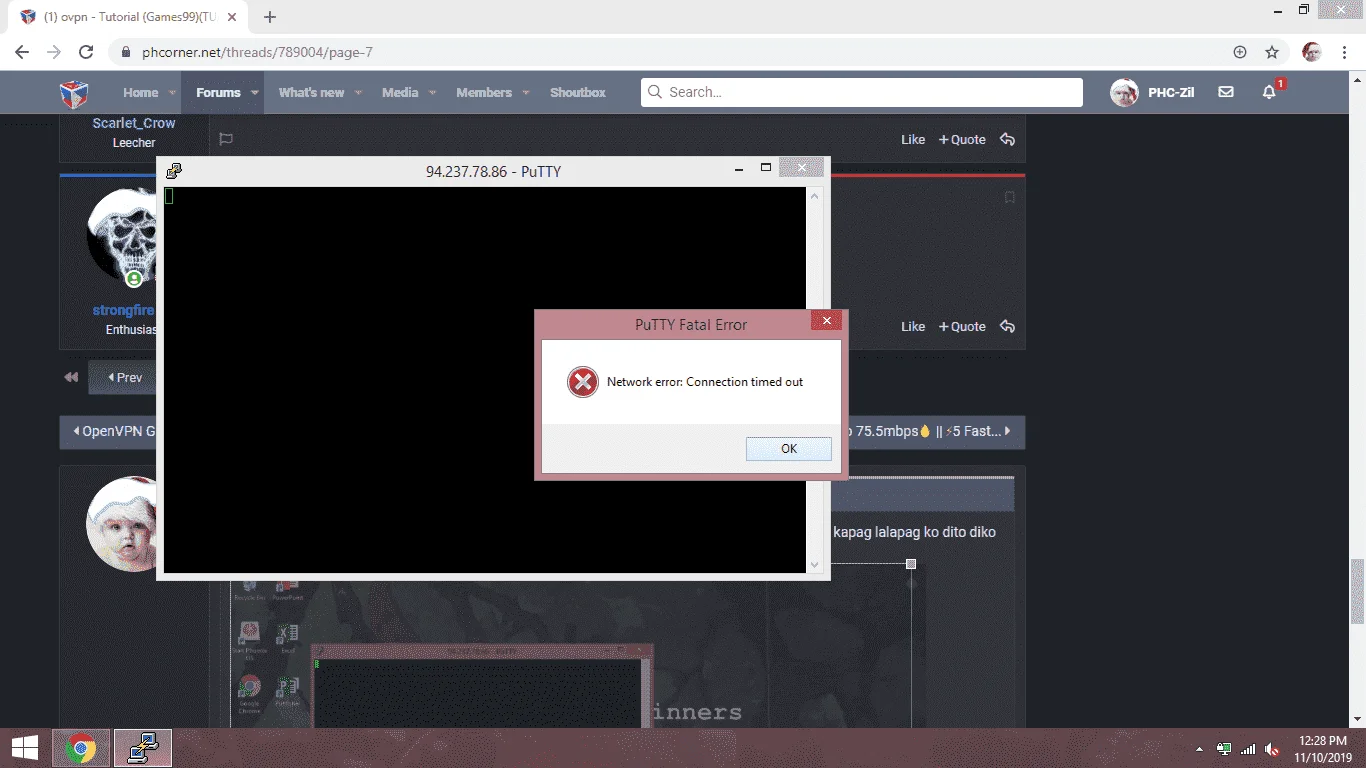1366x768 pixels.
Task: Expand the Home dropdown arrow
Action: pyautogui.click(x=171, y=92)
